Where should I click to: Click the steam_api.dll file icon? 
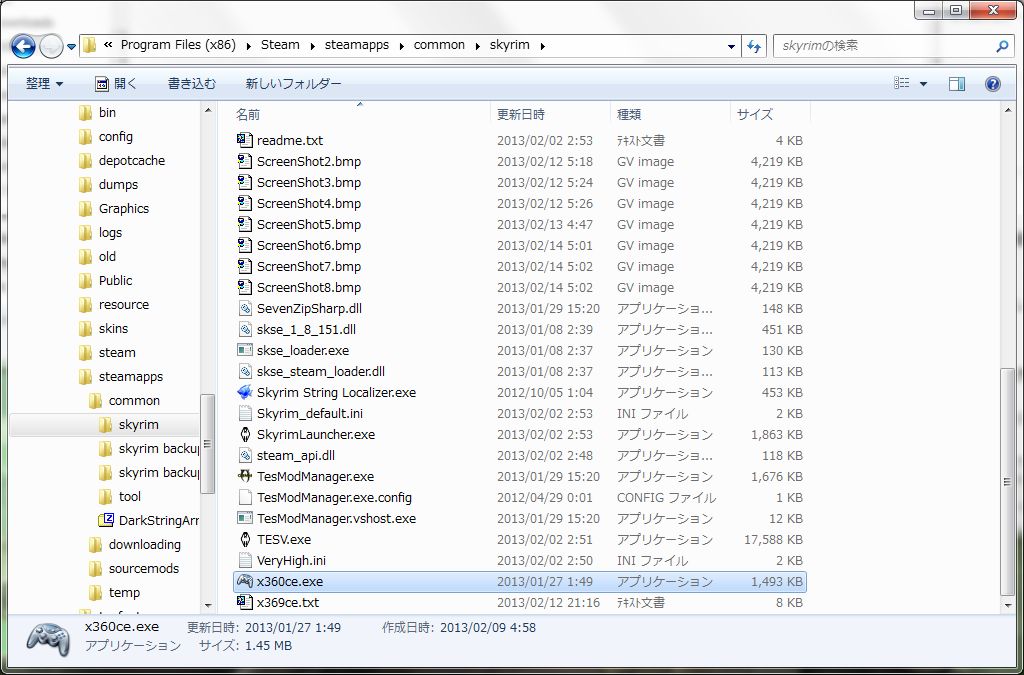coord(244,455)
